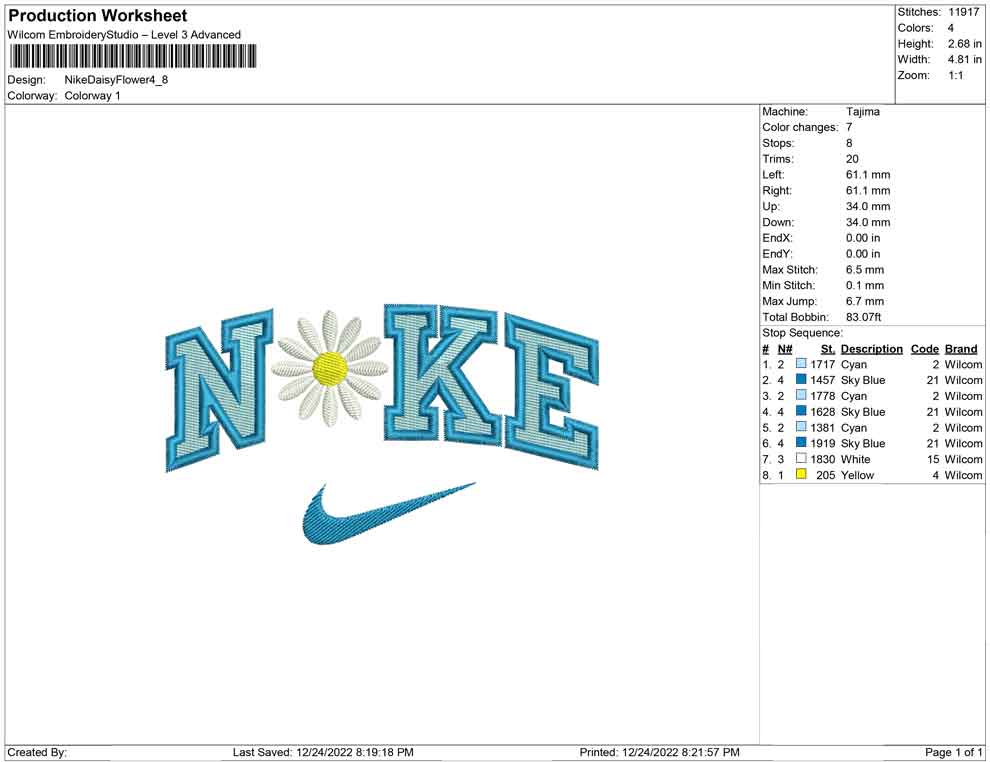Select the embroidered letter N
990x762 pixels.
point(219,390)
